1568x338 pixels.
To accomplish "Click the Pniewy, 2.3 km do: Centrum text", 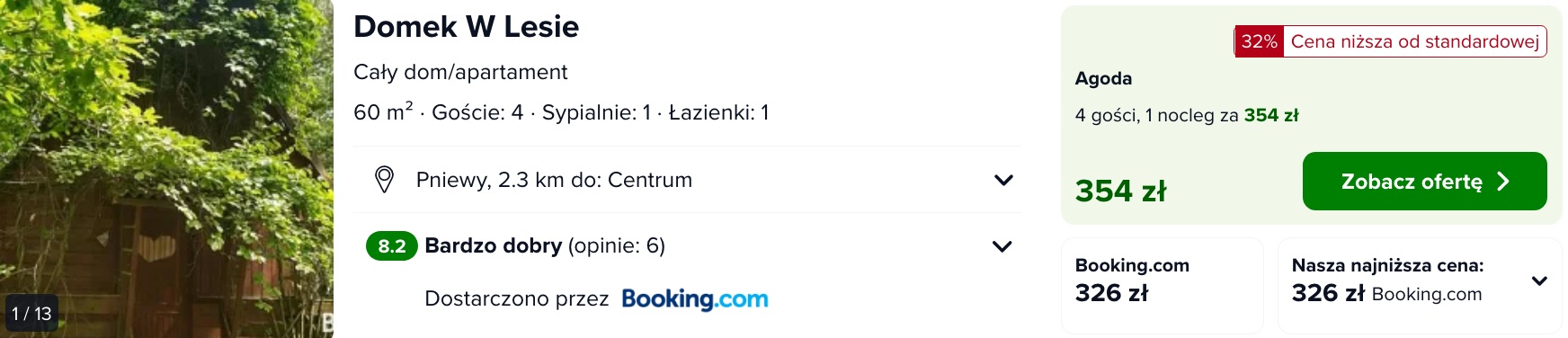I will 554,180.
